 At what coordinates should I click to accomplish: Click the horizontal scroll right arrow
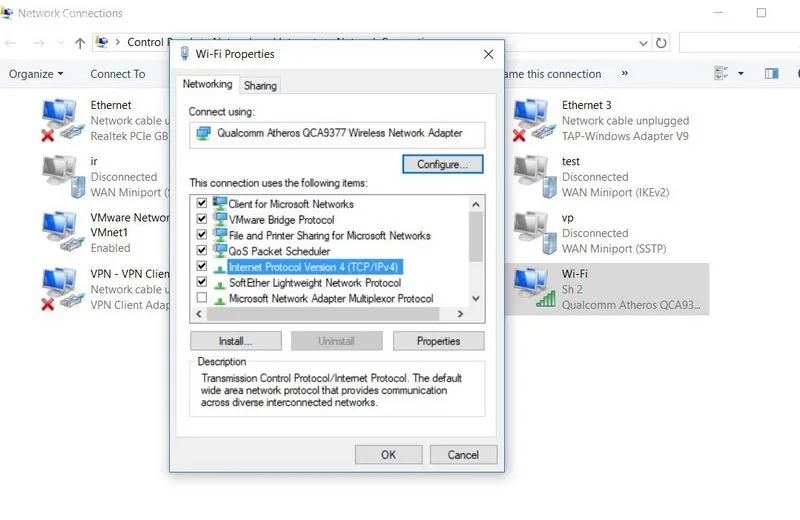[460, 314]
